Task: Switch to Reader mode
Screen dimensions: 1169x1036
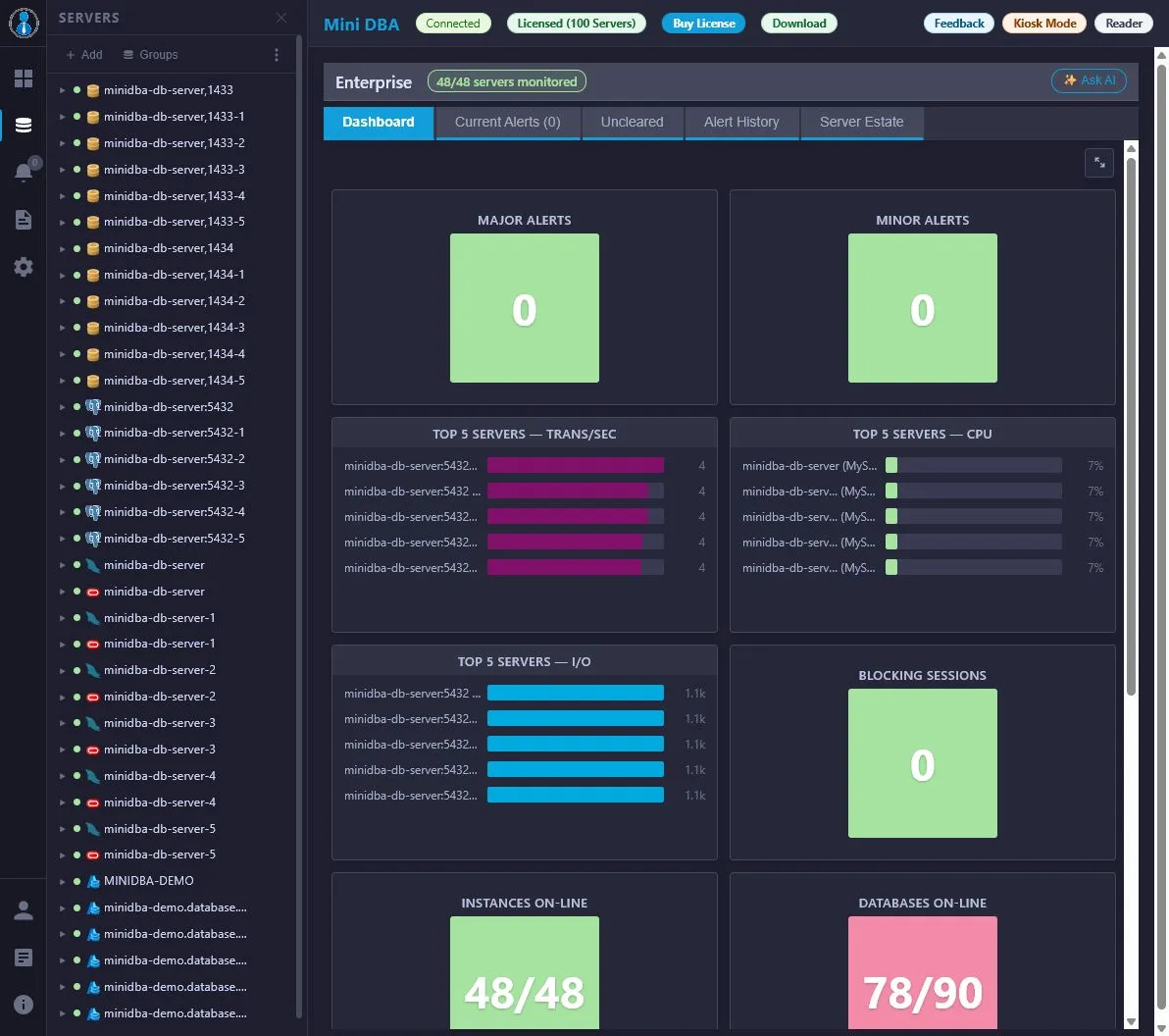Action: pos(1124,24)
